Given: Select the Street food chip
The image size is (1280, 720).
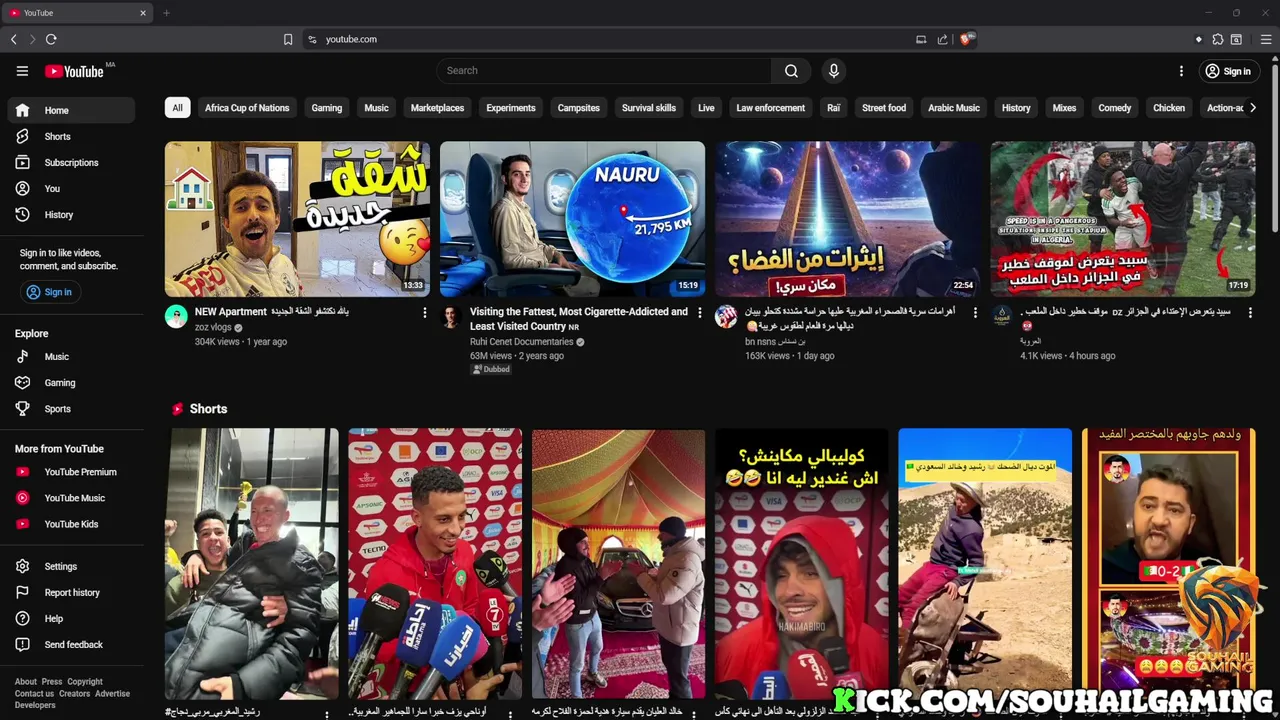Looking at the screenshot, I should (x=884, y=108).
